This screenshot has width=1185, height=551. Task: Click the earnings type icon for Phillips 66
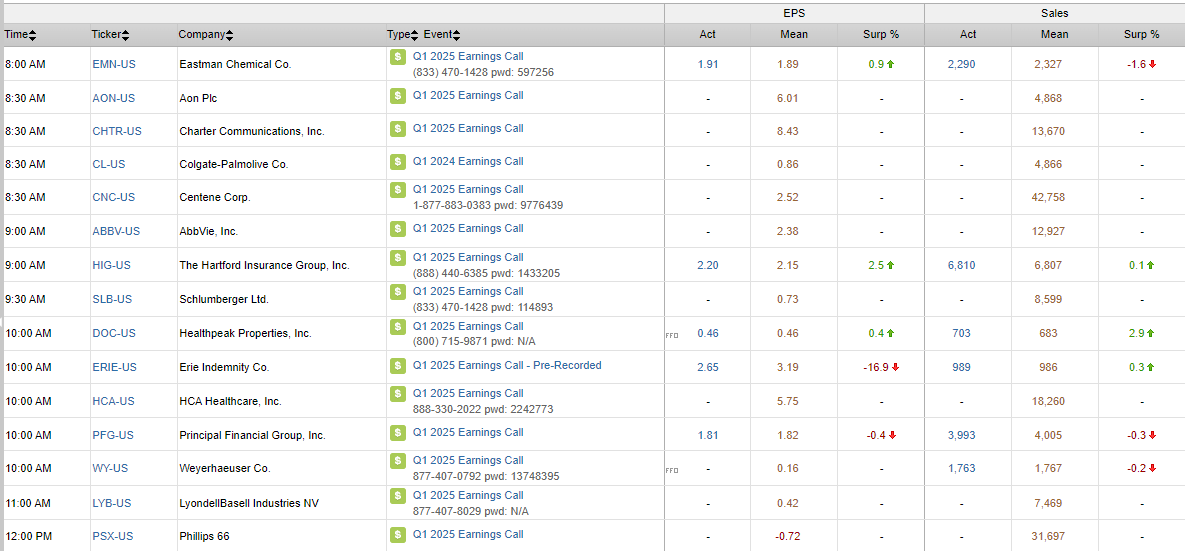[x=398, y=534]
